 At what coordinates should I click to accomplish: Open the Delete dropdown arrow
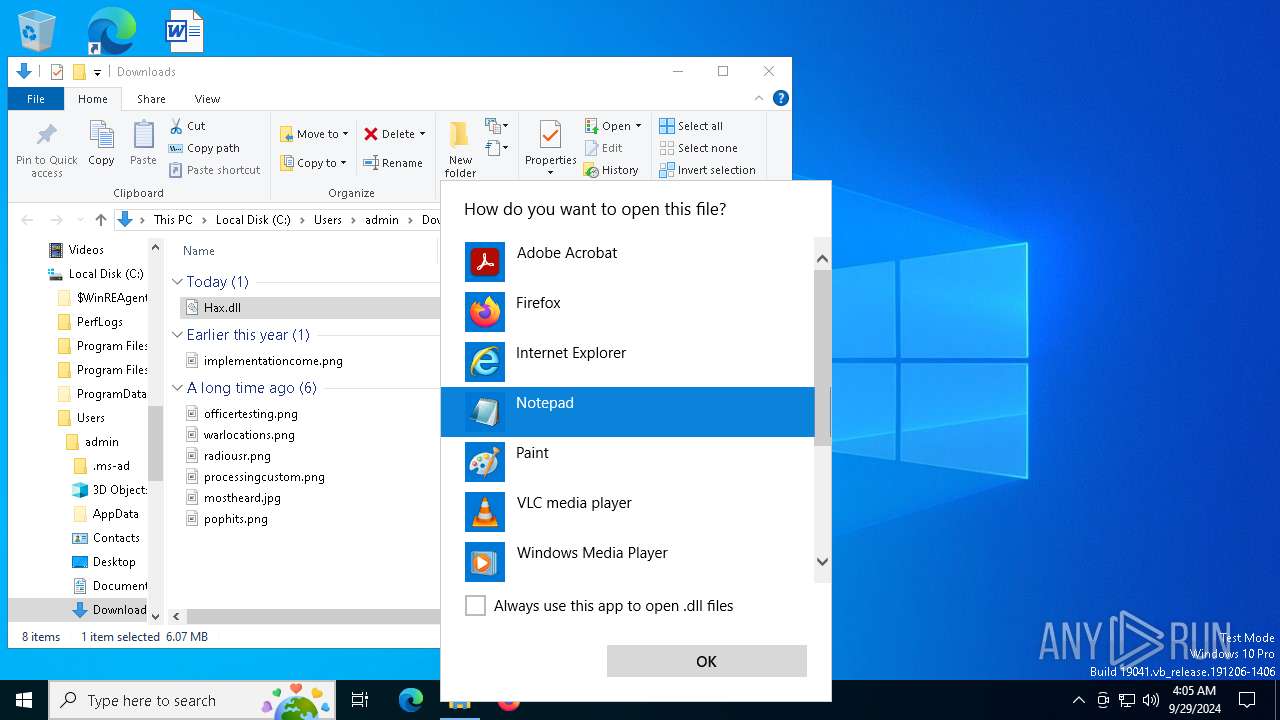[422, 134]
